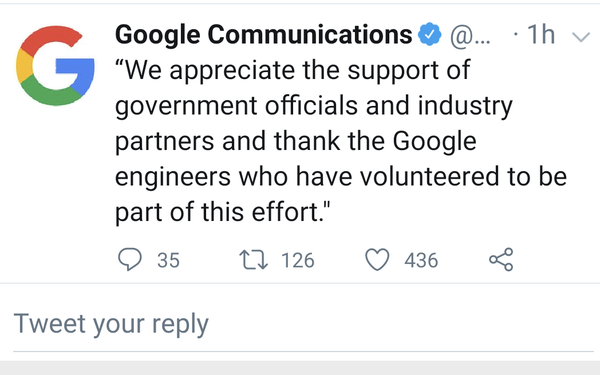Like the tweet with heart icon
Viewport: 600px width, 375px height.
tap(377, 259)
